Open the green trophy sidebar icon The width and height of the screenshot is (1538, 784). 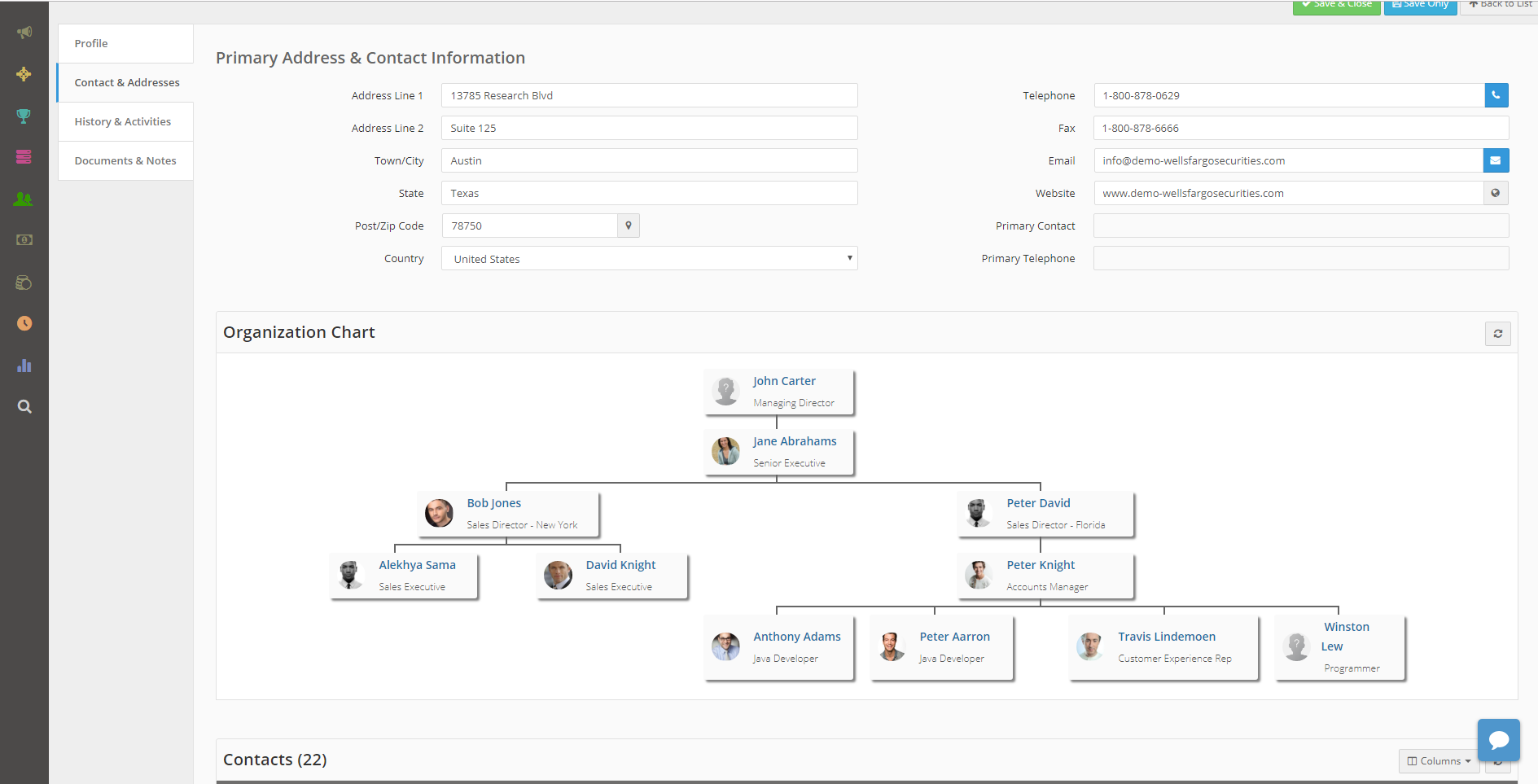point(24,116)
